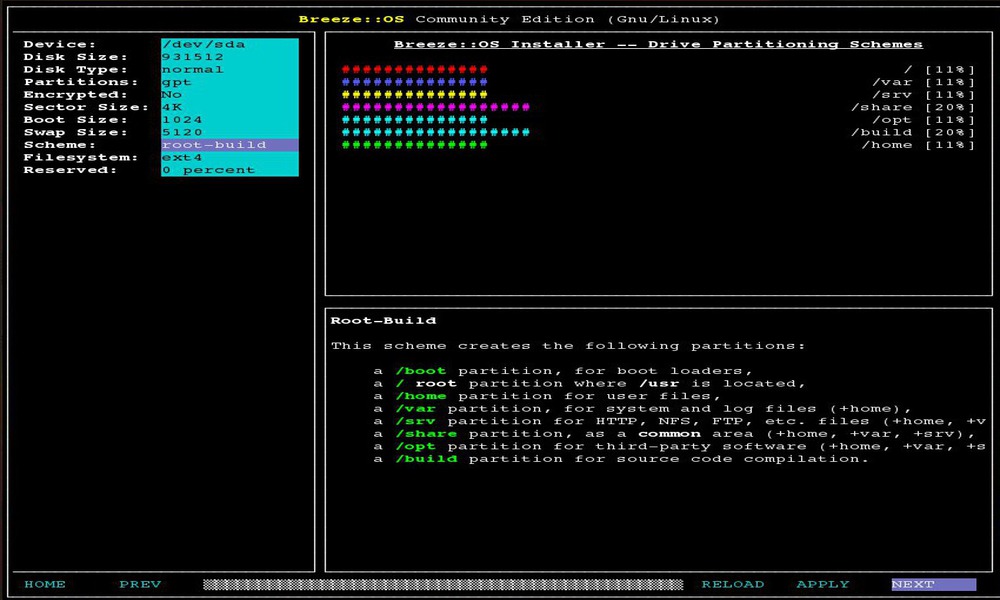The image size is (1000, 600).
Task: Click the magenta /share partition bar
Action: [435, 107]
